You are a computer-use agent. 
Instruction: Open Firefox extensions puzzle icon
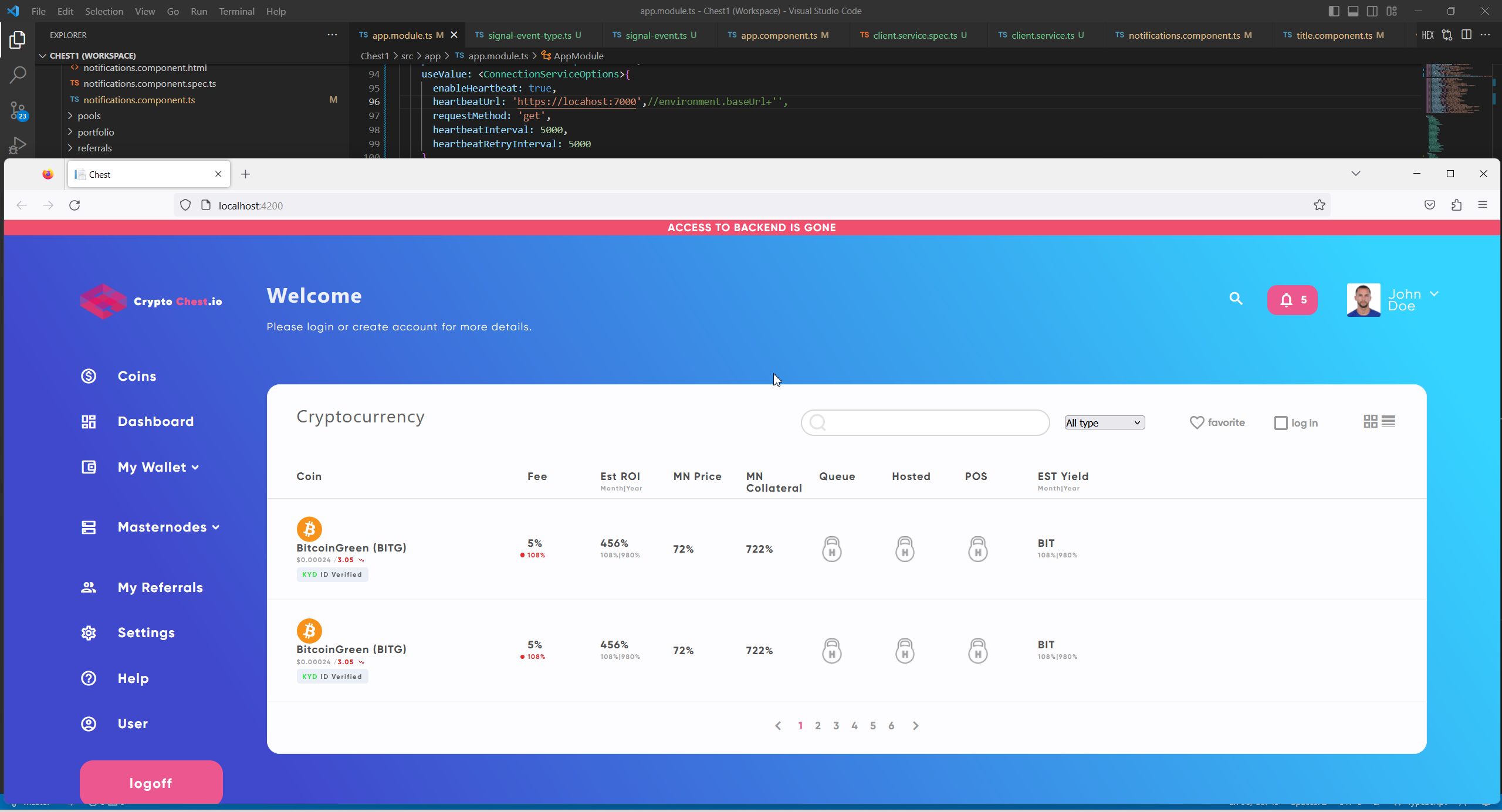[x=1456, y=205]
